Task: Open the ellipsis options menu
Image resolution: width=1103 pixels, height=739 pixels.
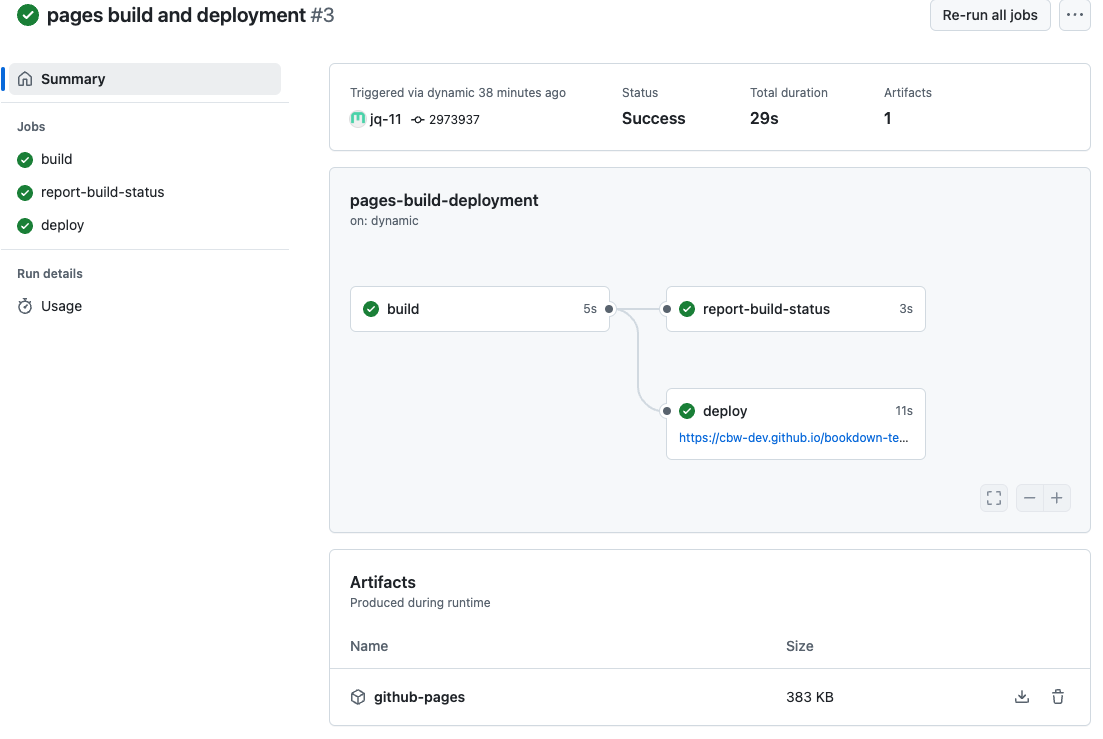Action: [1074, 15]
